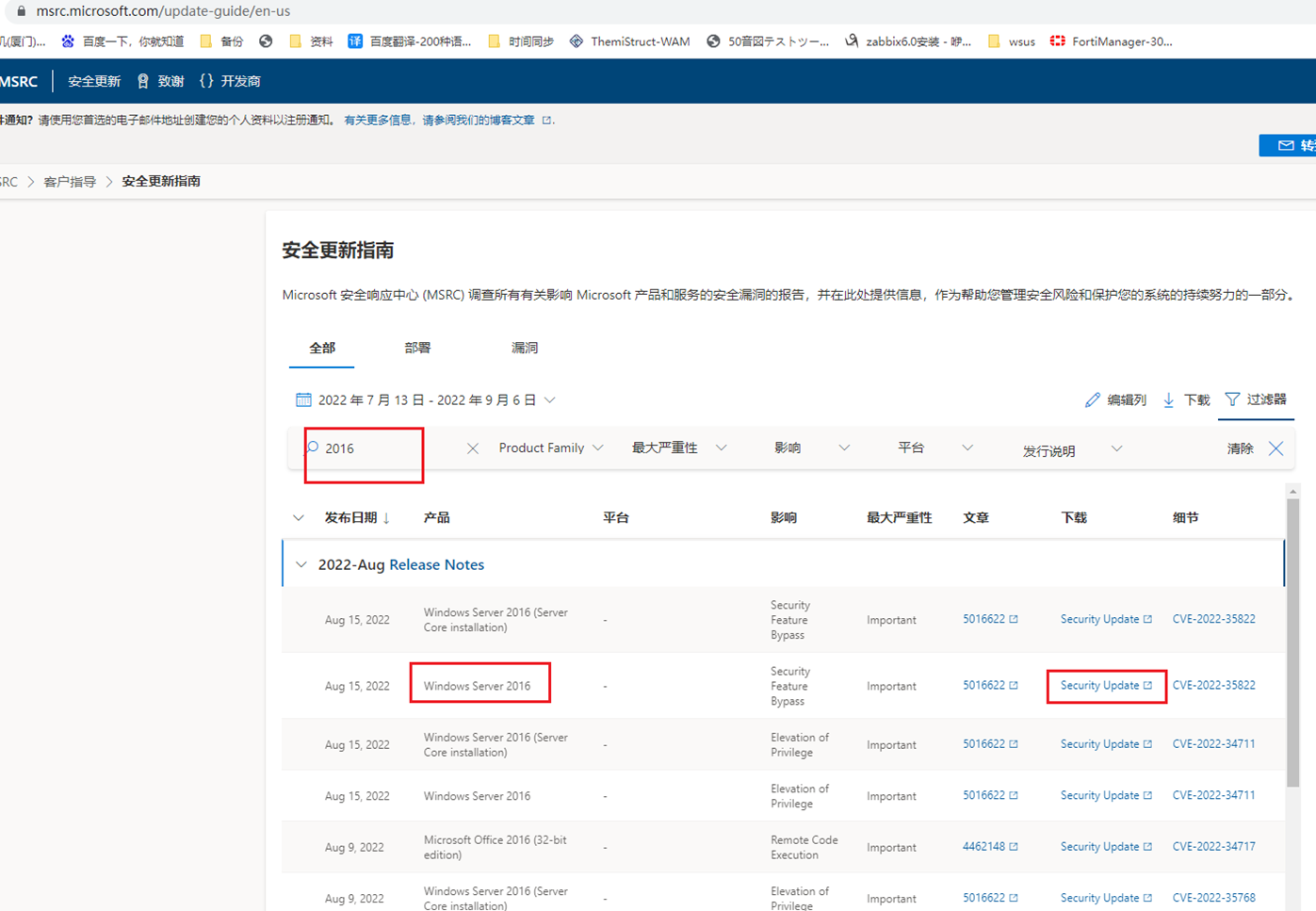Open the 平台 filter dropdown
This screenshot has width=1316, height=911.
934,447
